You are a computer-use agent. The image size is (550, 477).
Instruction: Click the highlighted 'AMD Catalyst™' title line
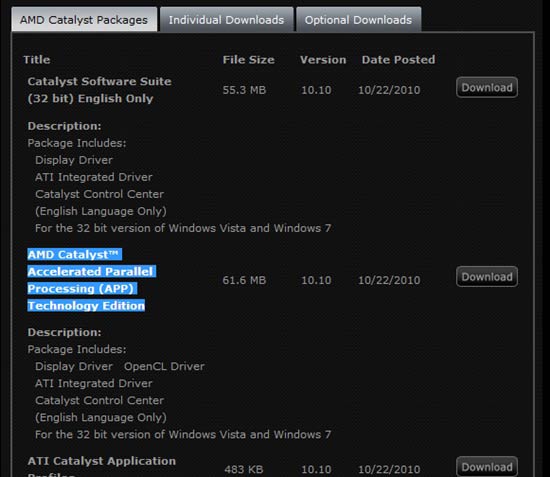pos(75,254)
